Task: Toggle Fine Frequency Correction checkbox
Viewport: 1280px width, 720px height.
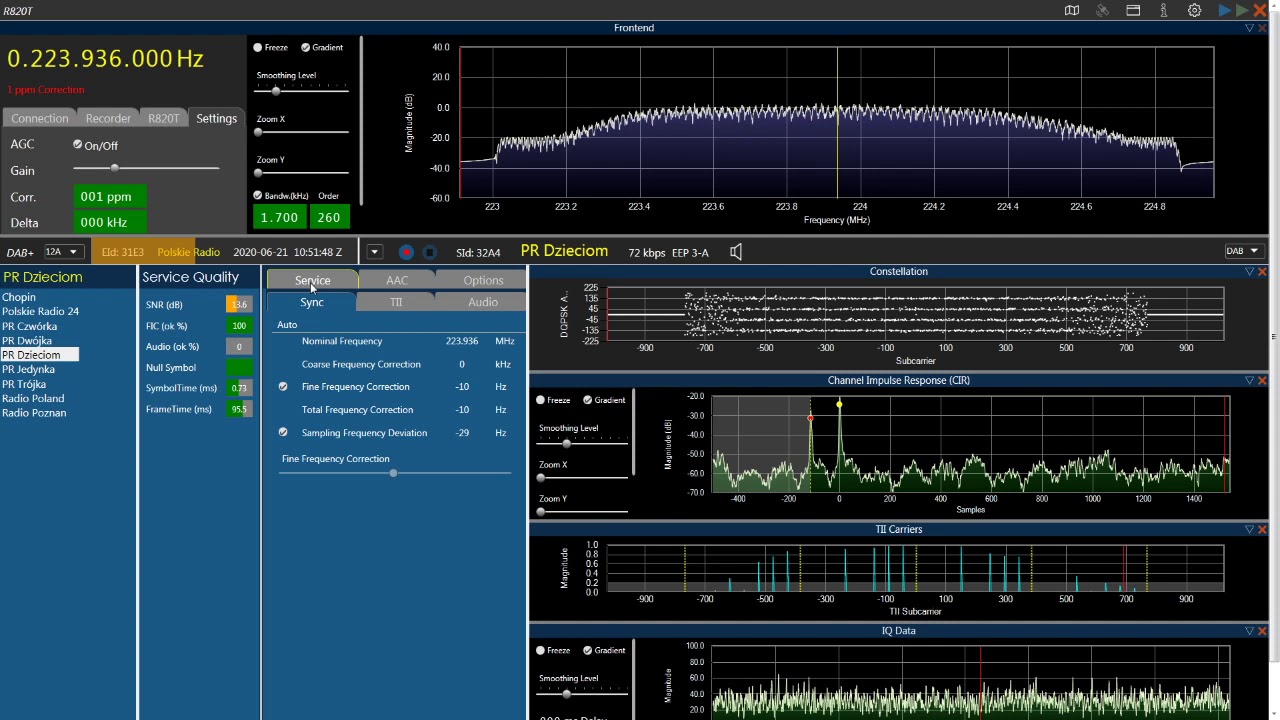Action: (283, 386)
